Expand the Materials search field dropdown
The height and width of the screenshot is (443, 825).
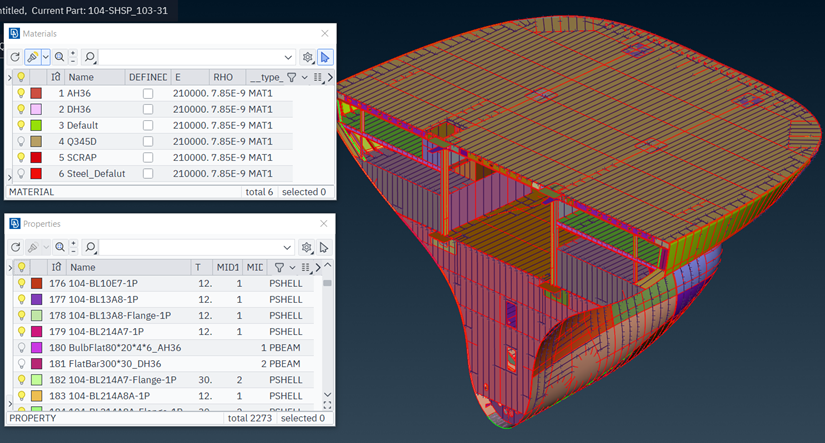pyautogui.click(x=289, y=57)
